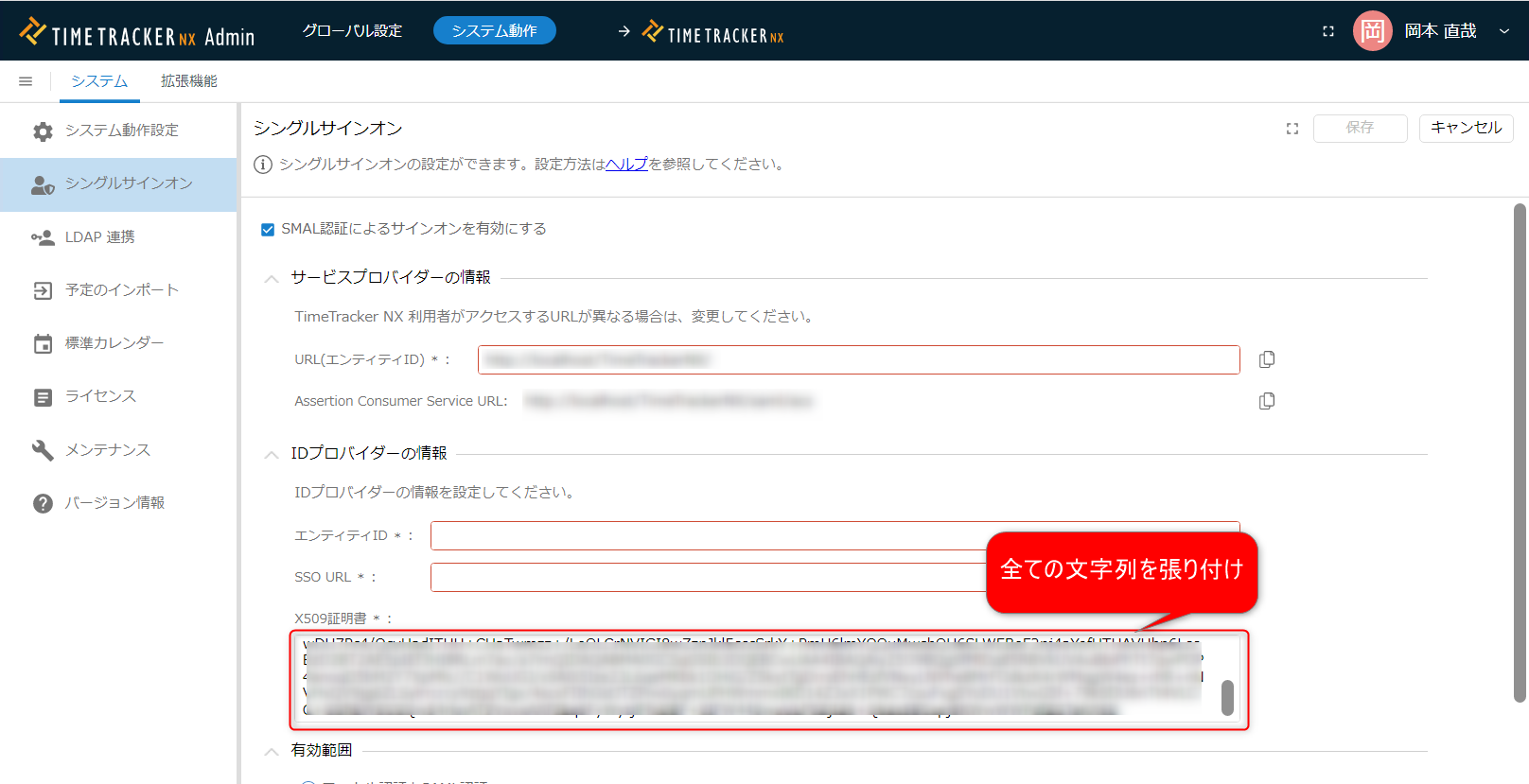Image resolution: width=1529 pixels, height=784 pixels.
Task: Toggle SAML sign-on enable checkbox
Action: (268, 230)
